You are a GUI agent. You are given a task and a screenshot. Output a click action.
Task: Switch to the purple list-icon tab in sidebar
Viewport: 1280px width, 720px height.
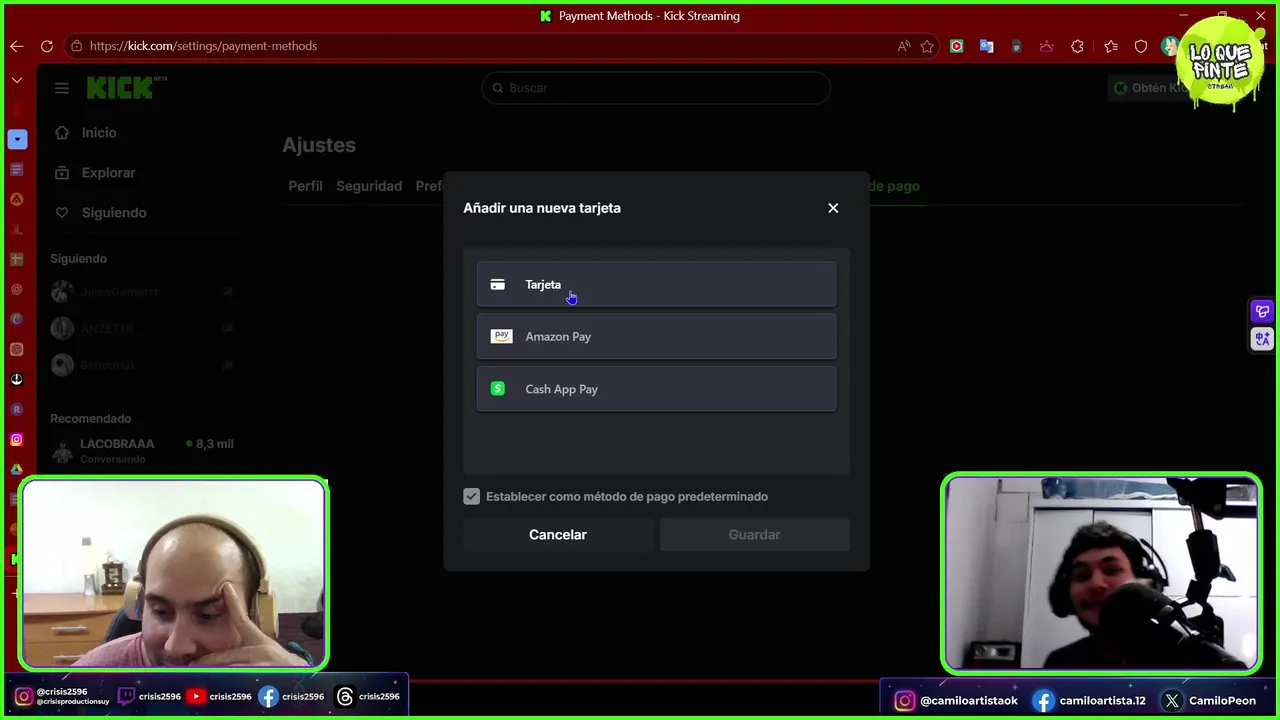tap(17, 169)
